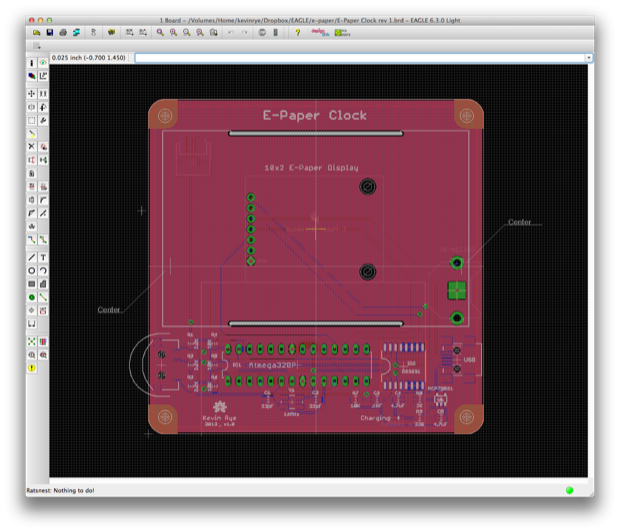
Task: Select the Info tool
Action: pos(32,63)
